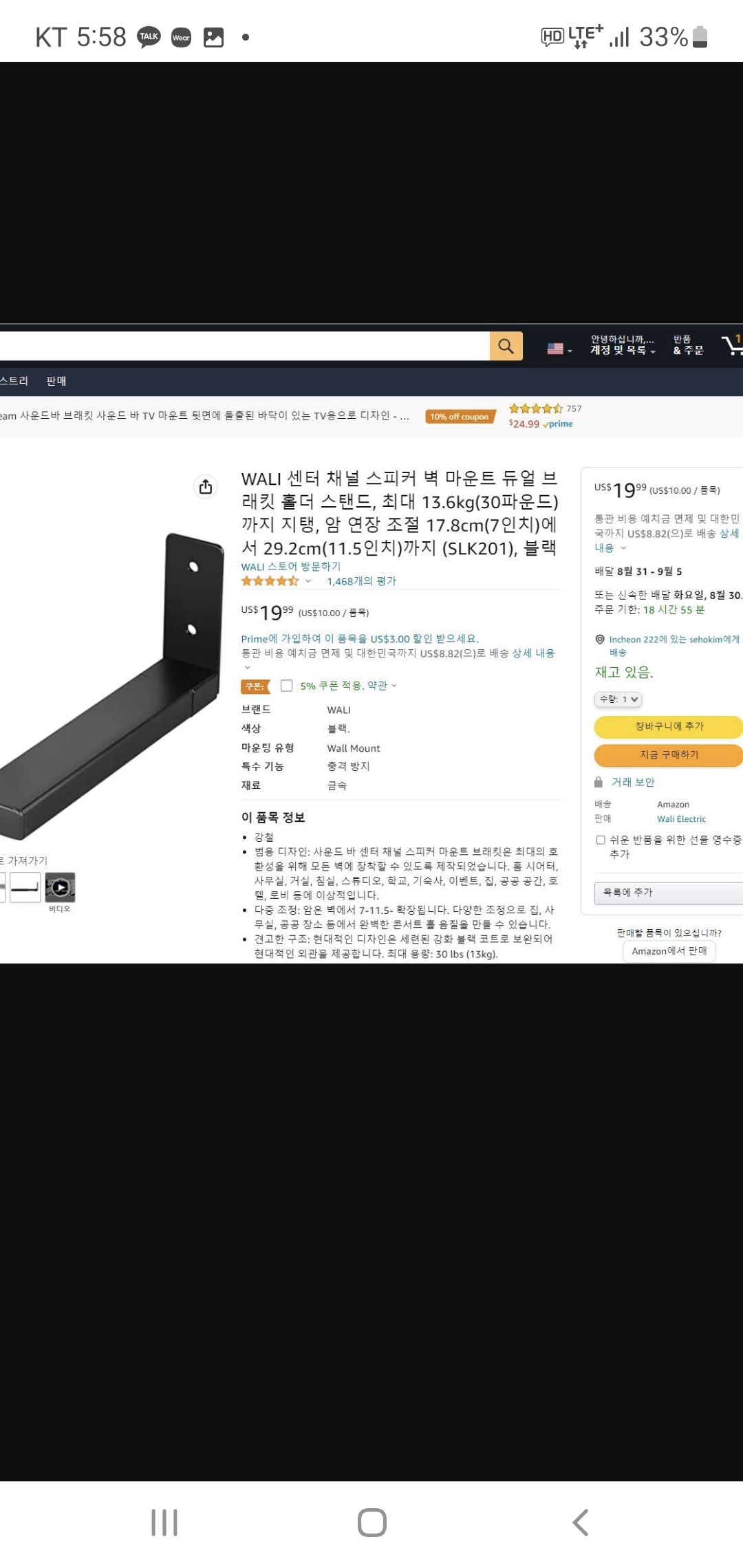Open the US flag country selector
The height and width of the screenshot is (1568, 743).
[560, 349]
